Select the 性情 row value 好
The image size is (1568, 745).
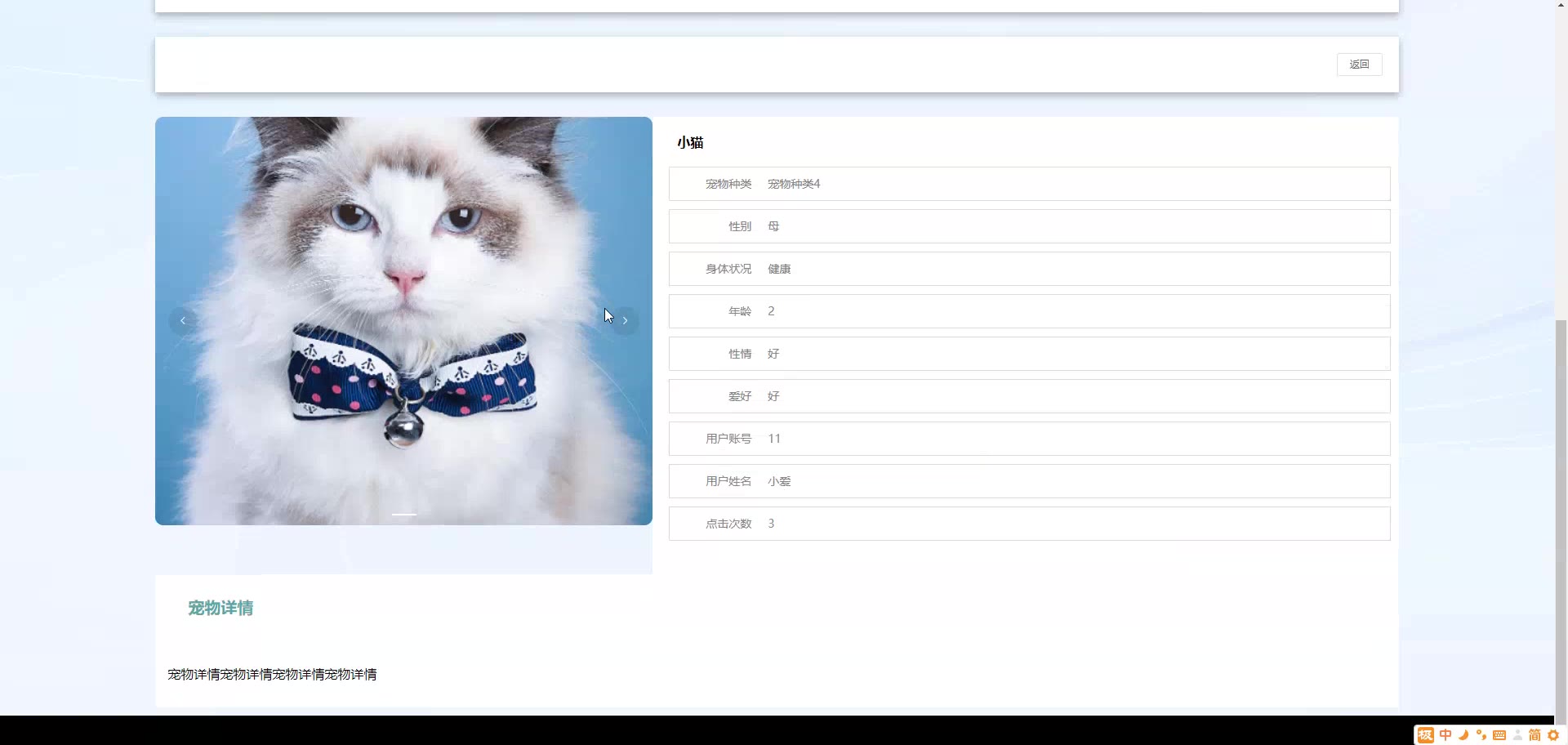773,354
